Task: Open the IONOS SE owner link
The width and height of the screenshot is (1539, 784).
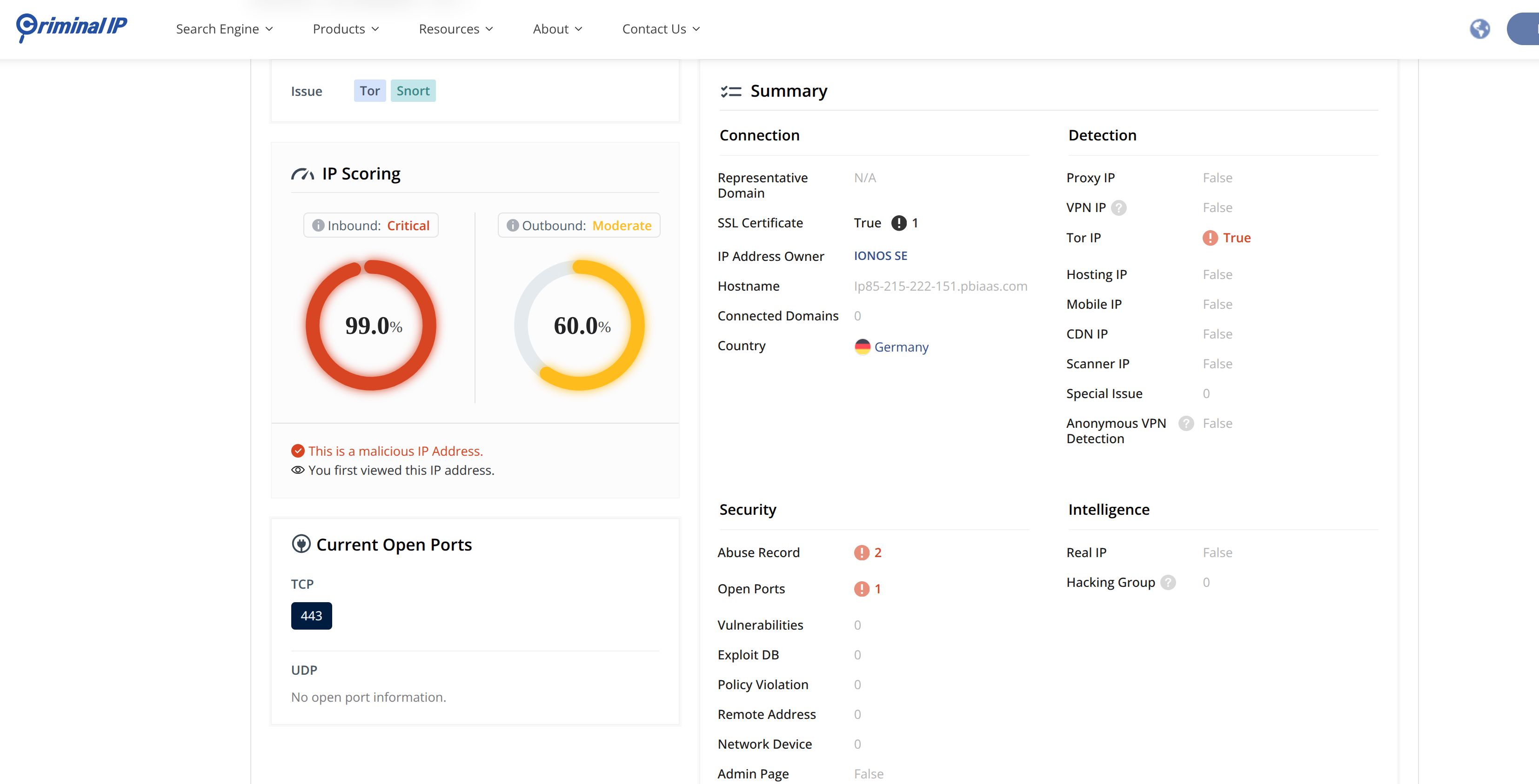Action: 880,256
